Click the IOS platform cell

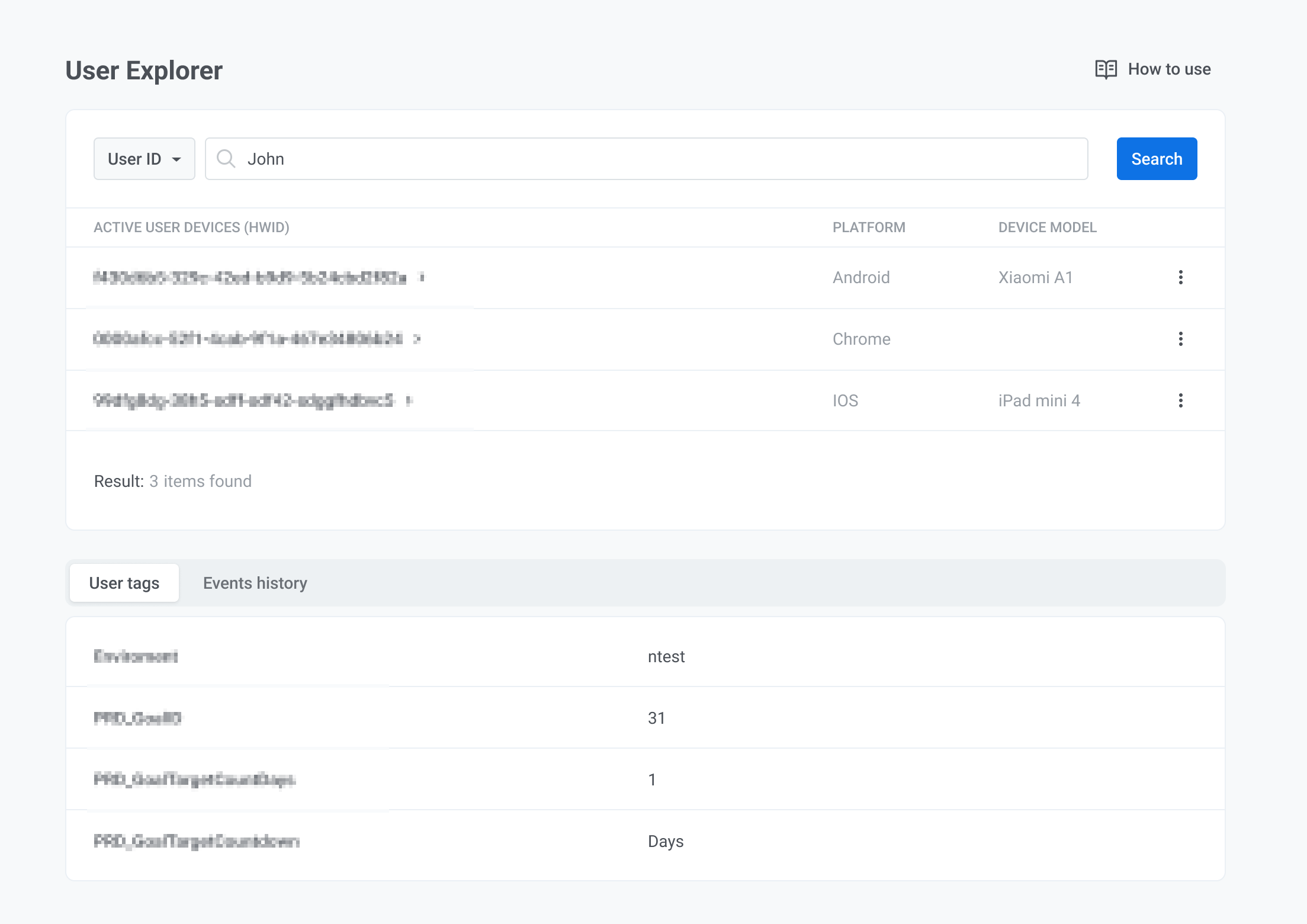coord(845,400)
